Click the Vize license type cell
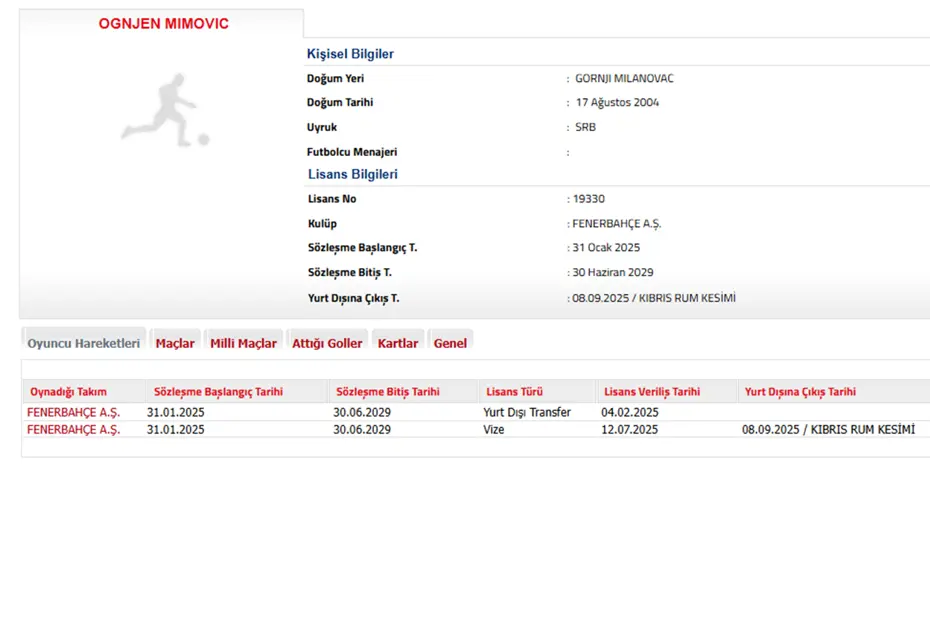The height and width of the screenshot is (618, 930). pyautogui.click(x=493, y=429)
